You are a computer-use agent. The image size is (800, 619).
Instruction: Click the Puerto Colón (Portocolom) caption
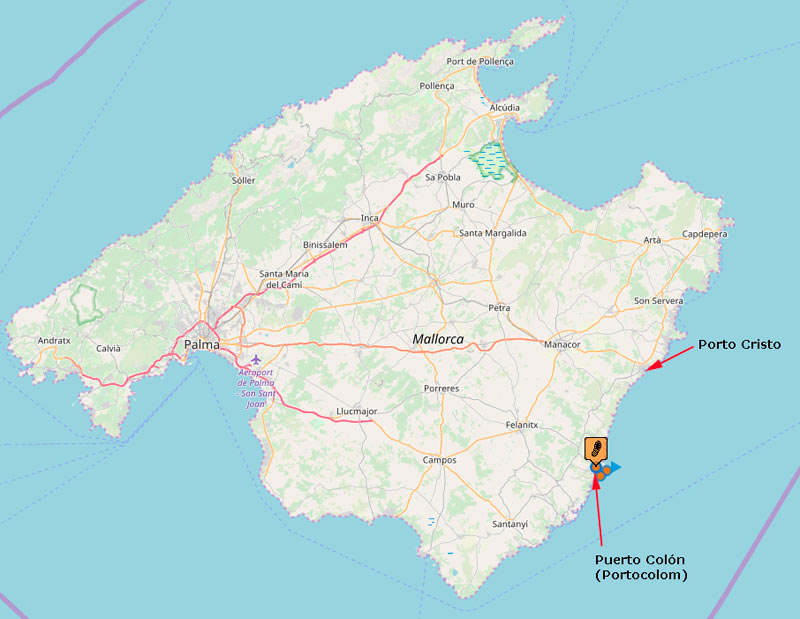click(641, 567)
